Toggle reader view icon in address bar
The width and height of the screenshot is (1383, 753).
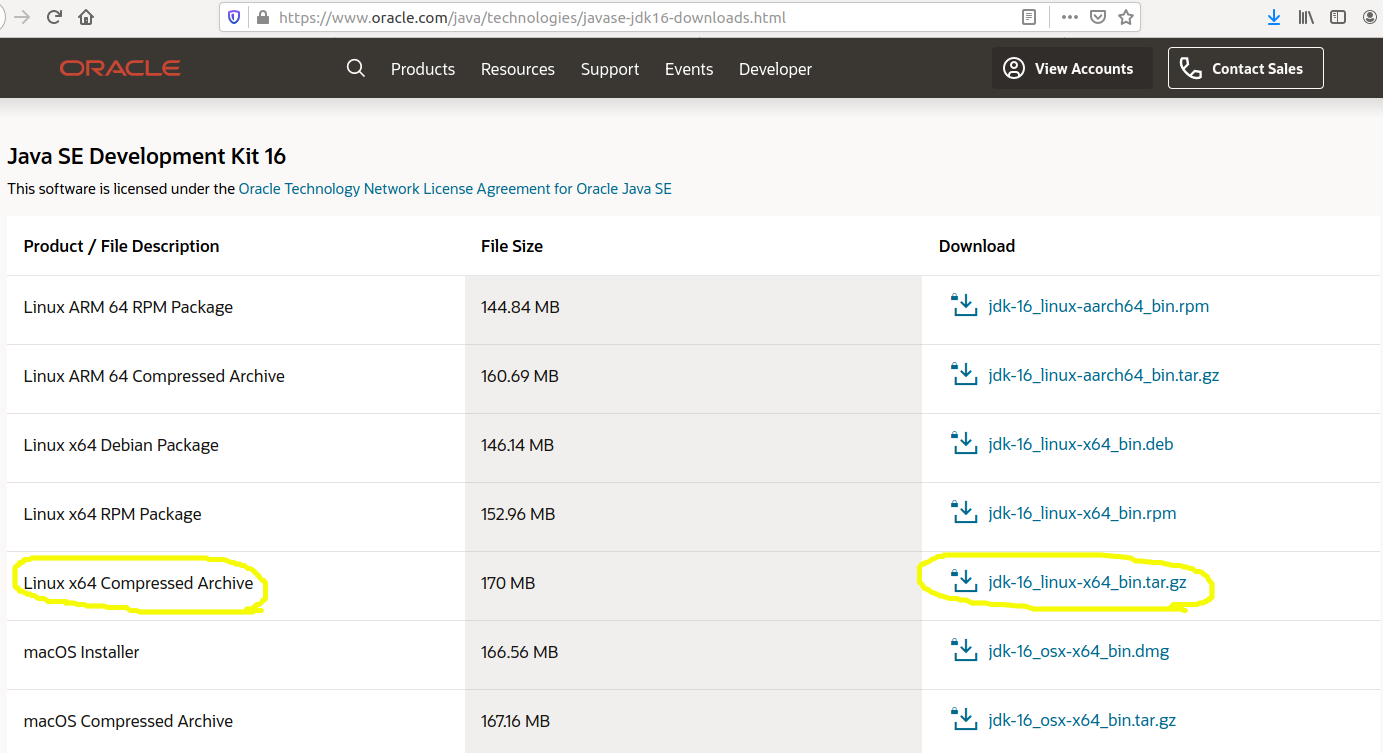click(x=1029, y=17)
